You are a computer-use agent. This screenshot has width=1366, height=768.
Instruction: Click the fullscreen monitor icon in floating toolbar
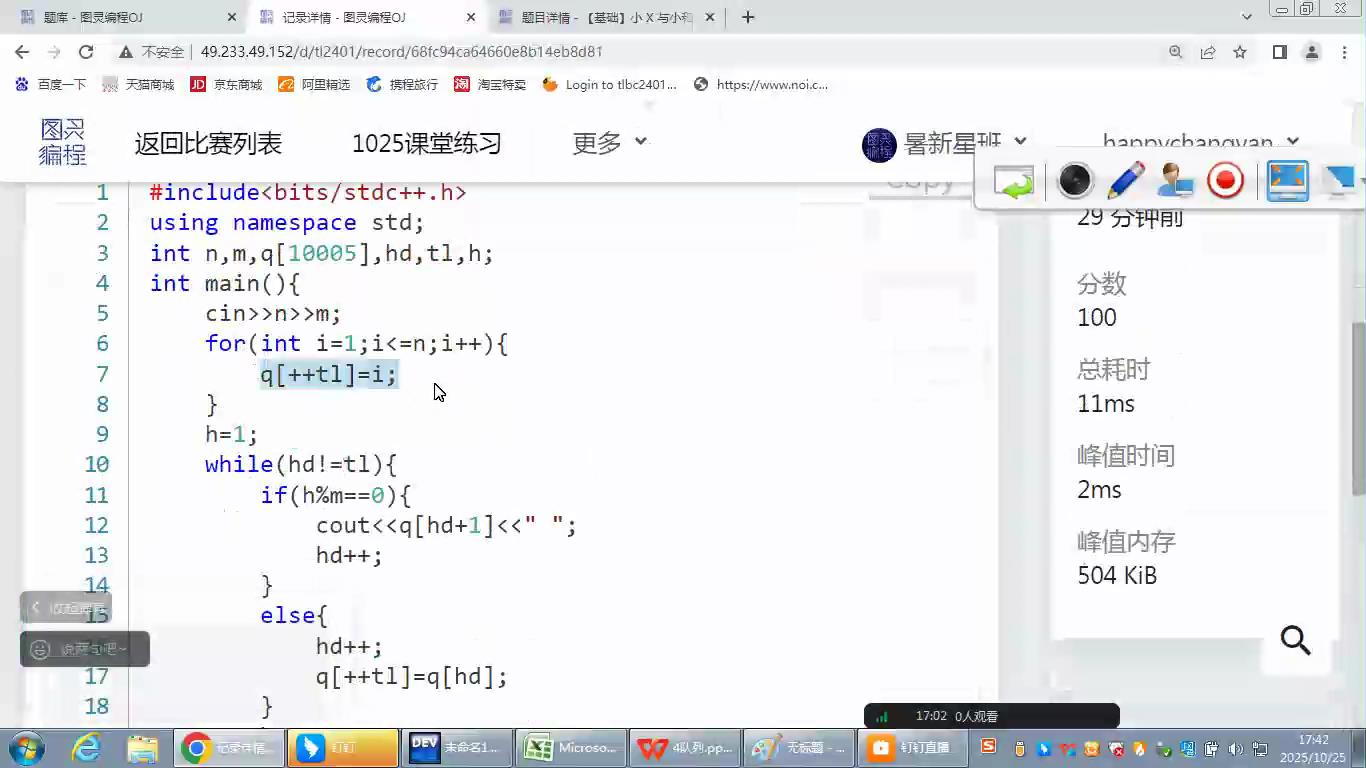point(1287,181)
